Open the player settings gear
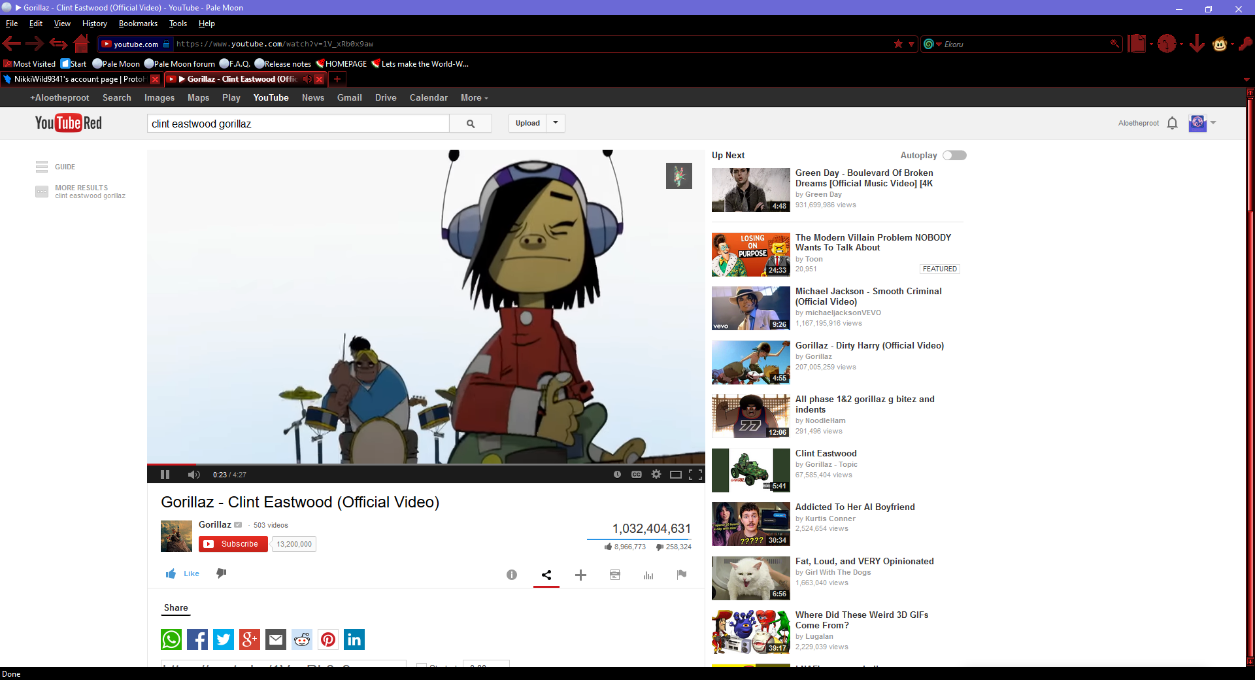Screen dimensions: 1255x680 [x=656, y=473]
